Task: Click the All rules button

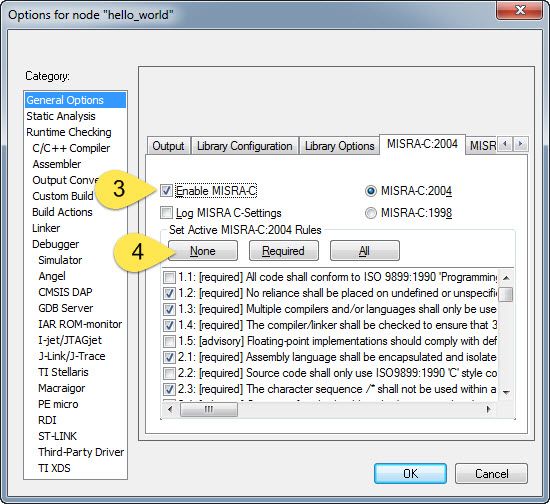Action: (x=364, y=251)
